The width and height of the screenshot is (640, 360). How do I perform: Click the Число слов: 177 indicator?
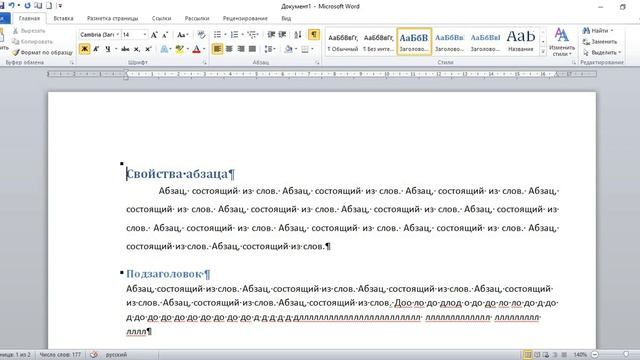pos(60,355)
